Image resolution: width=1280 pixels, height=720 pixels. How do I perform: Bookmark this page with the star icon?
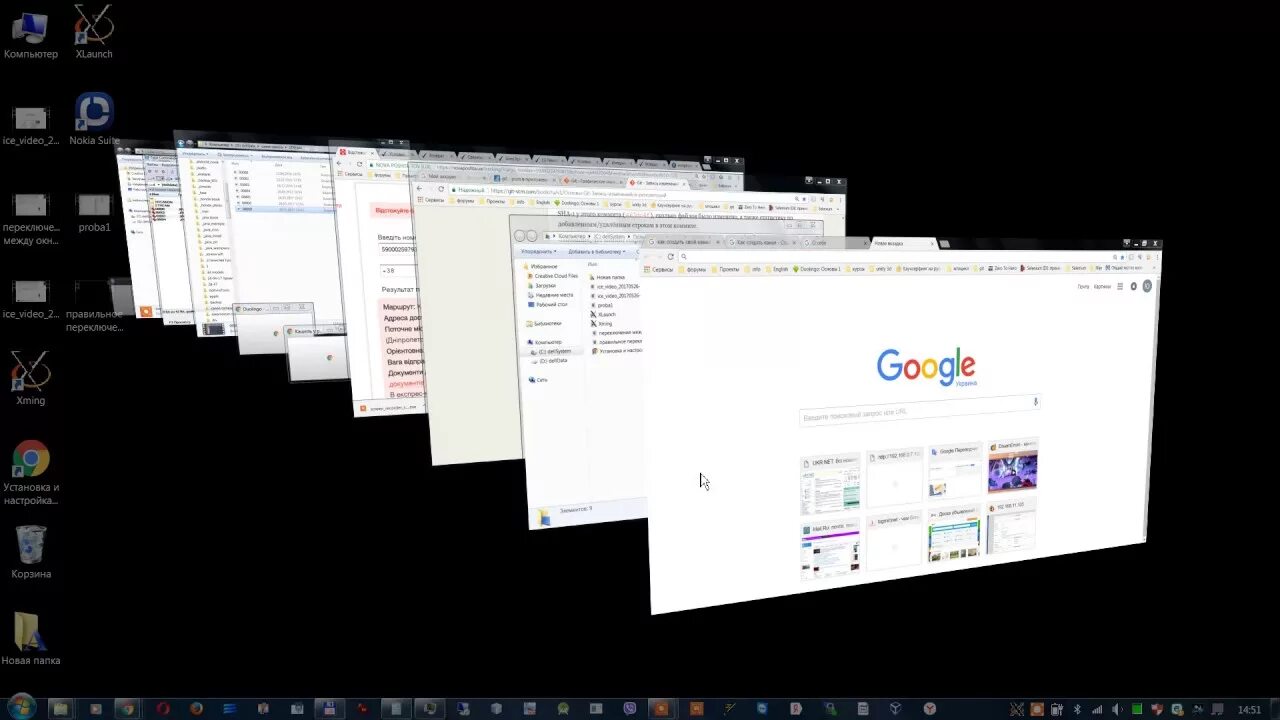[x=1122, y=257]
